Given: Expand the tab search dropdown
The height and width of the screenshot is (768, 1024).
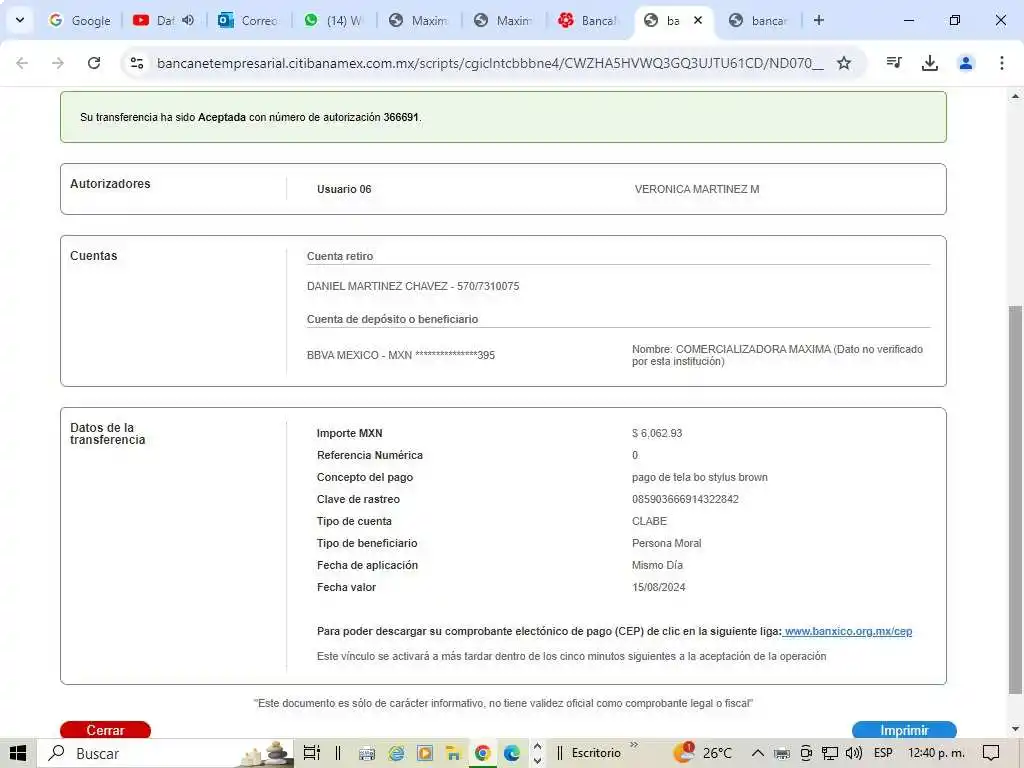Looking at the screenshot, I should click(x=19, y=20).
